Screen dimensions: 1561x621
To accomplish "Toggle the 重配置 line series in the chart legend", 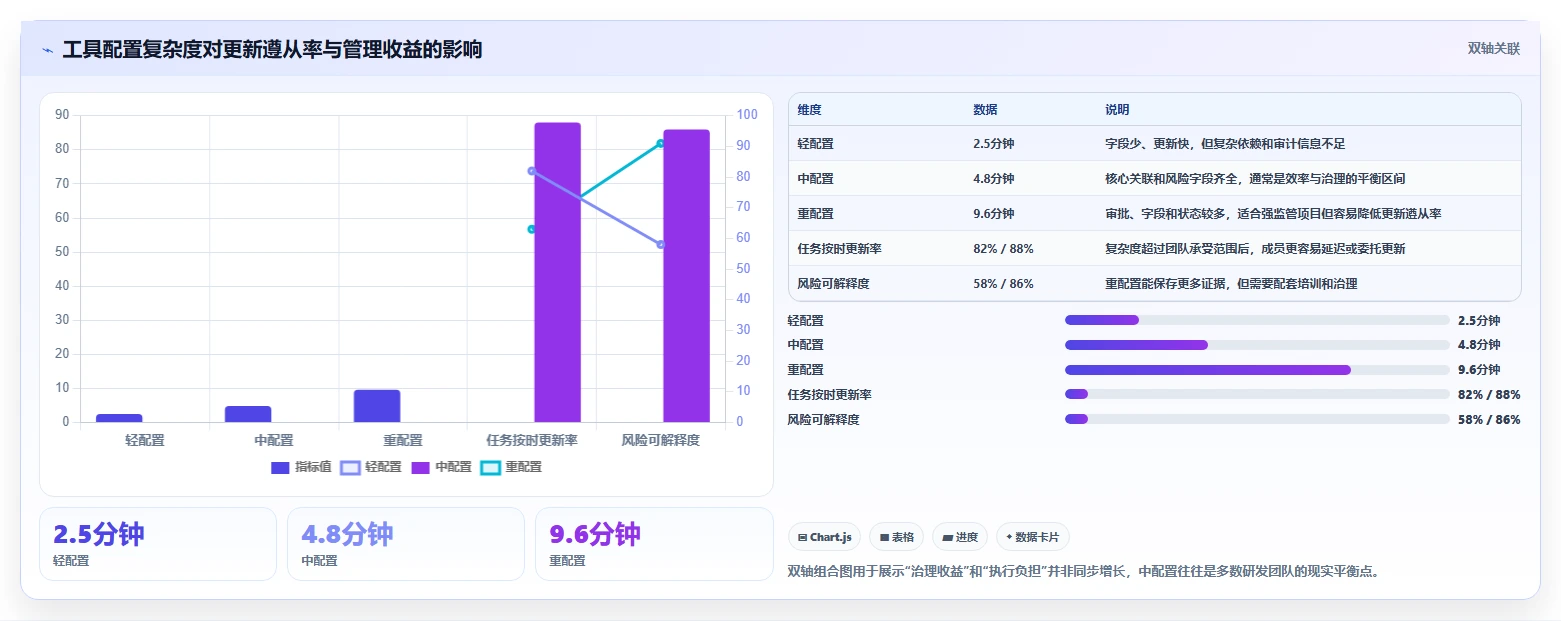I will pyautogui.click(x=511, y=467).
